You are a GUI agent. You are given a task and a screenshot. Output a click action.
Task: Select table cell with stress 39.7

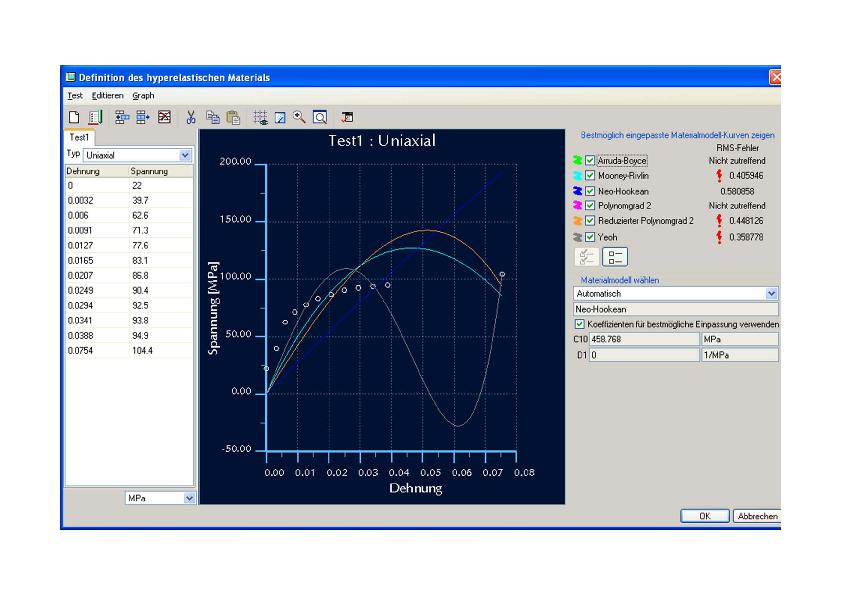pyautogui.click(x=161, y=200)
